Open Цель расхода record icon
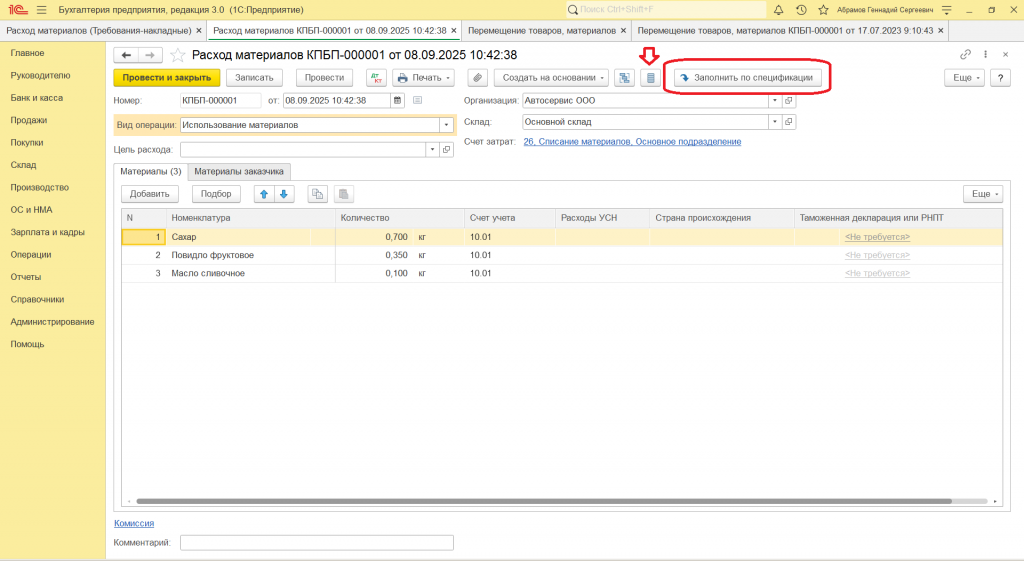1024x561 pixels. [x=447, y=150]
